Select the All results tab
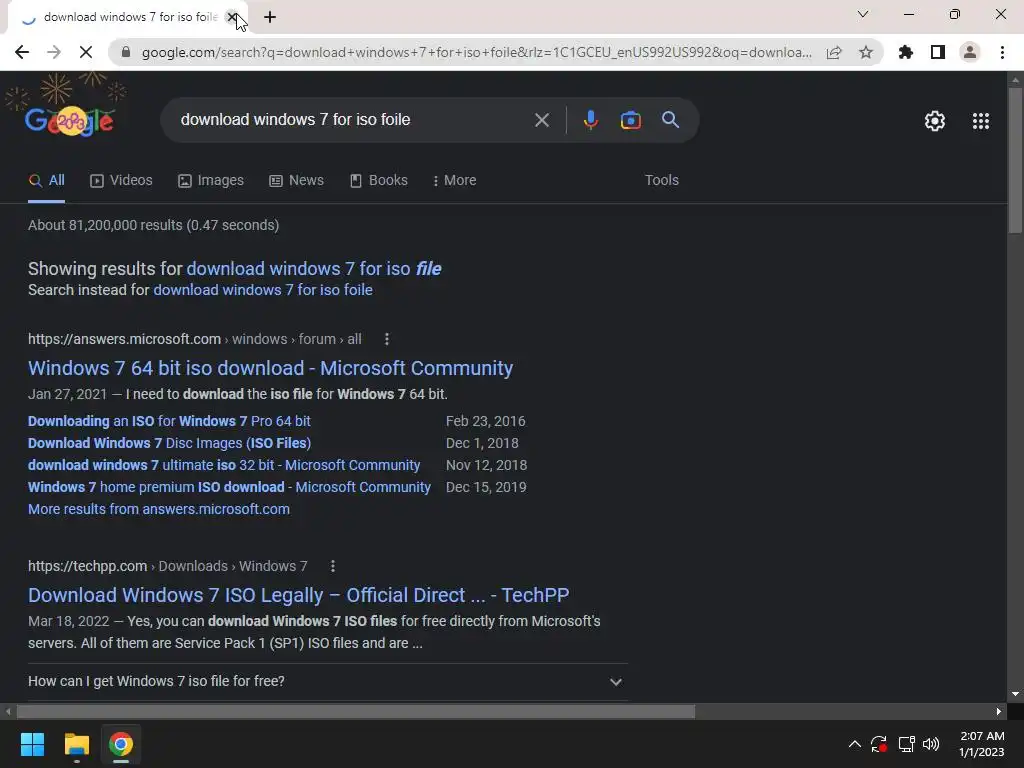Image resolution: width=1024 pixels, height=768 pixels. pyautogui.click(x=46, y=180)
